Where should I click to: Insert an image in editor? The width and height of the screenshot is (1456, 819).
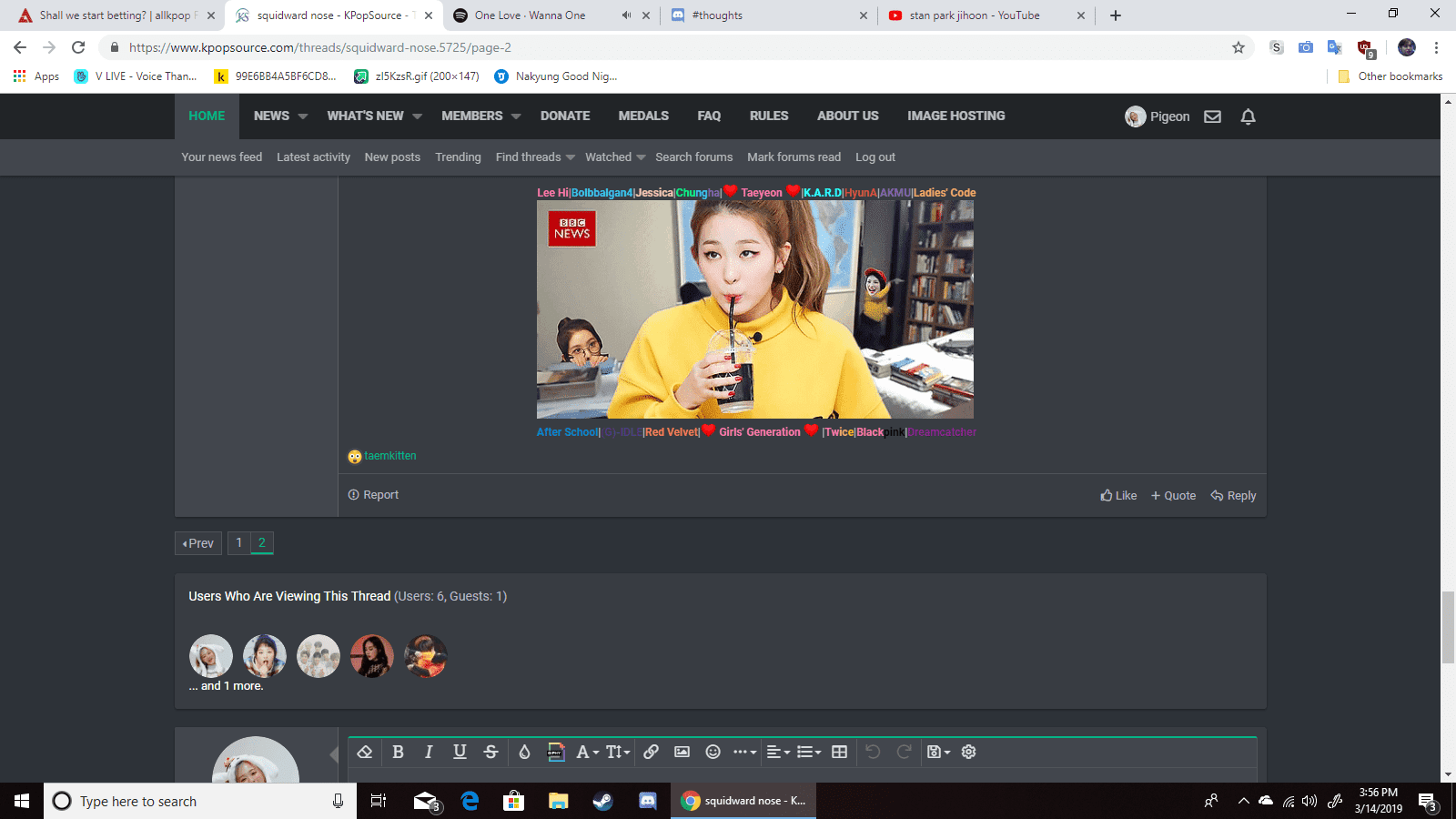coord(682,752)
